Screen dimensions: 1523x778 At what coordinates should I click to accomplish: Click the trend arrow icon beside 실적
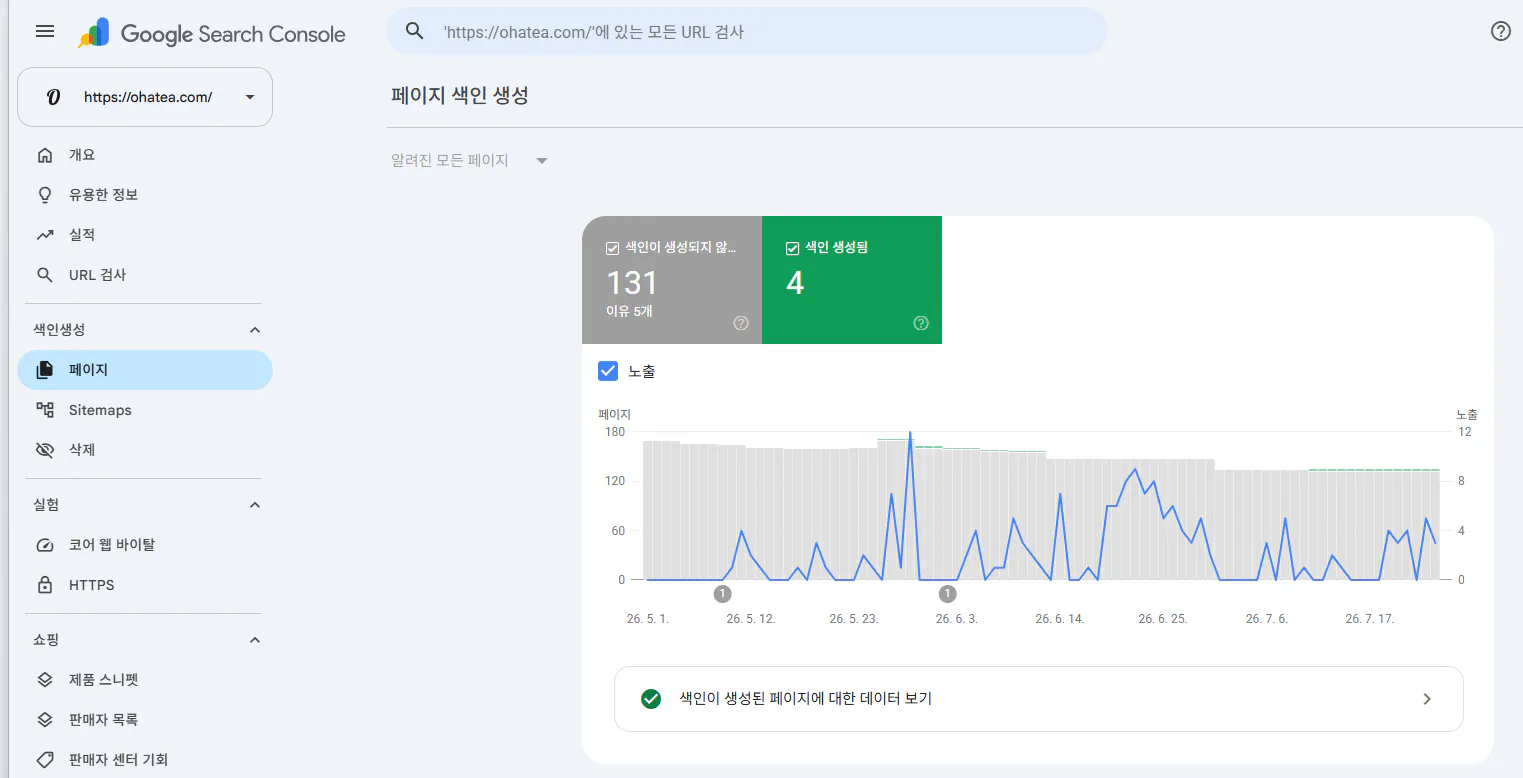click(44, 235)
